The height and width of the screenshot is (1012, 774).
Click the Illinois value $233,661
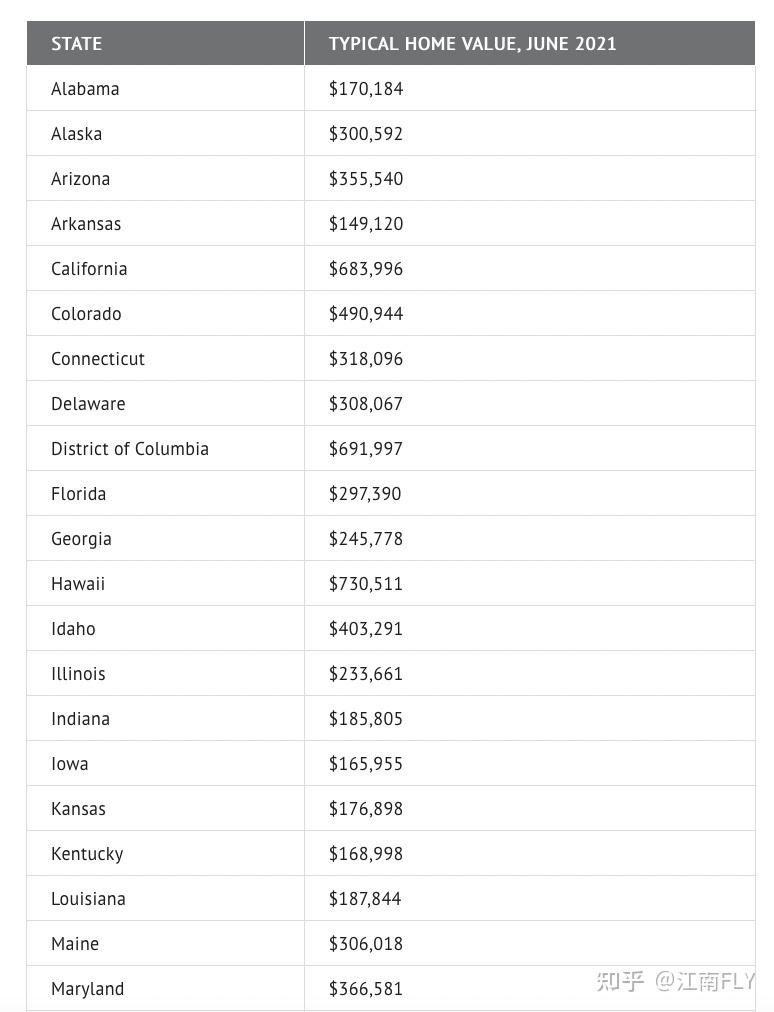click(366, 674)
